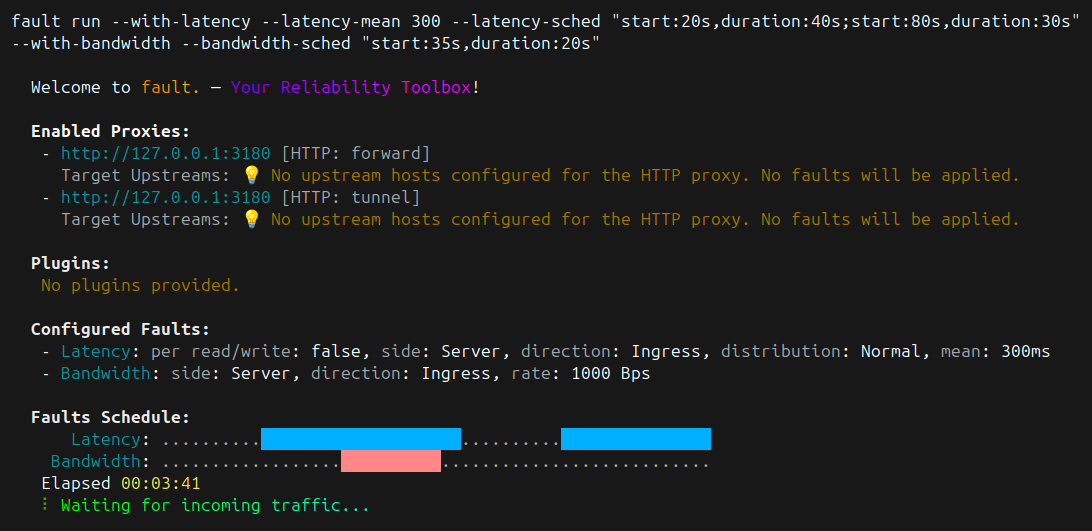Click the Plugins heading
The height and width of the screenshot is (531, 1092).
click(70, 263)
